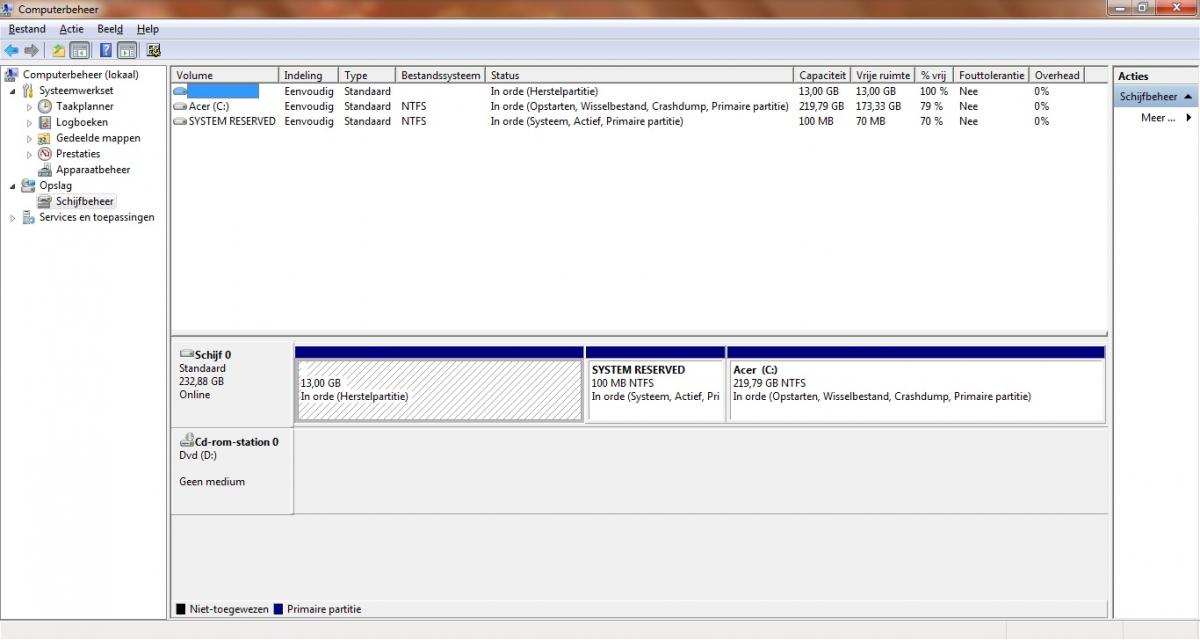Click the Computerbeheer (lokaal) root icon

[12, 74]
